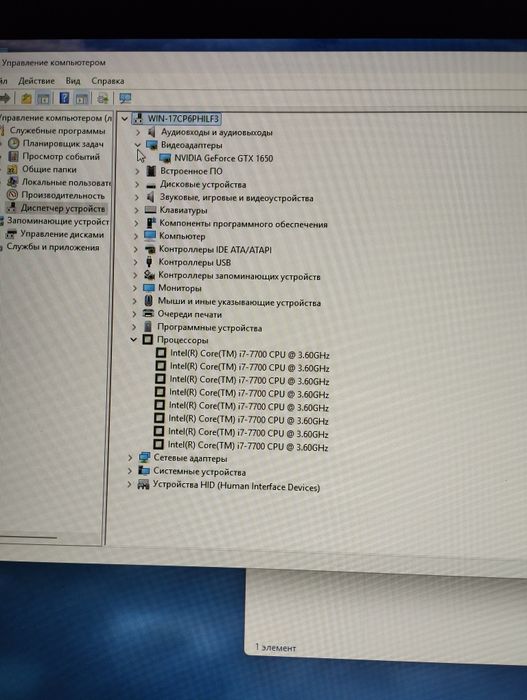Select Мыши и иные указывающие устройства label
Screen dimensions: 527x700
tap(239, 302)
